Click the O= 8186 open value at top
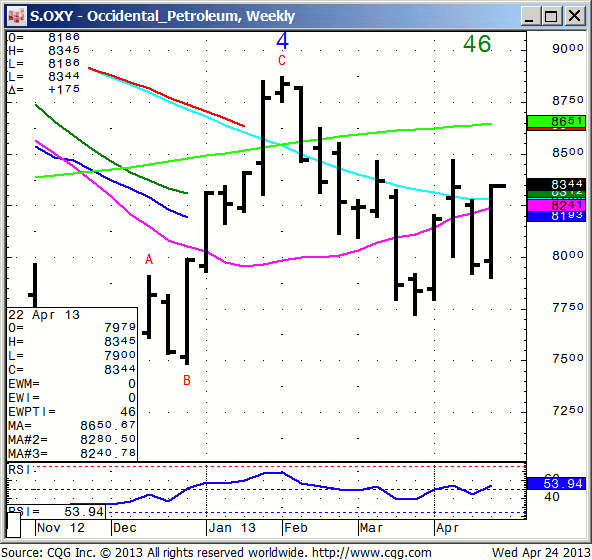592x560 pixels. 44,37
